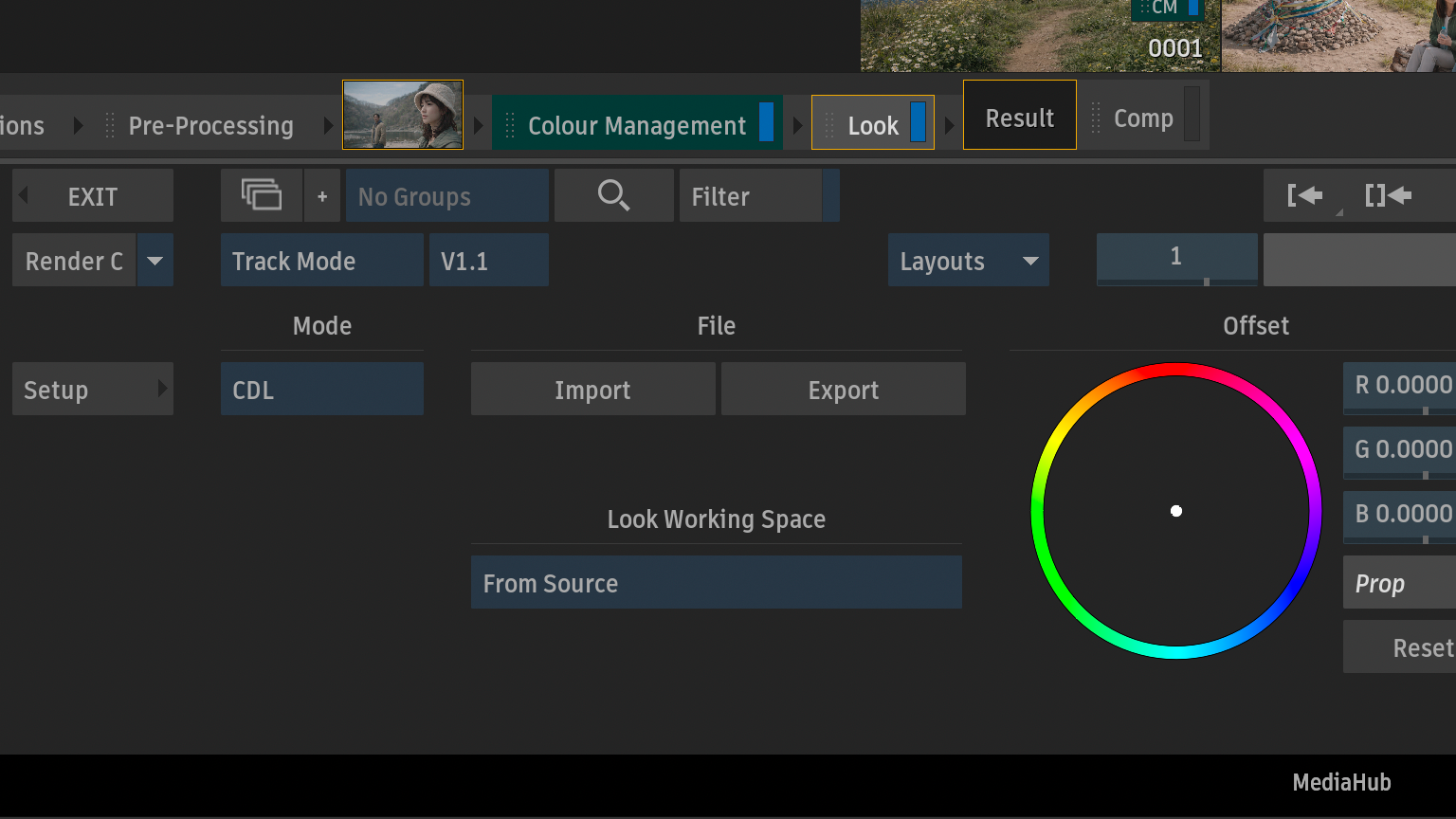
Task: Click the plus add group button
Action: 322,196
